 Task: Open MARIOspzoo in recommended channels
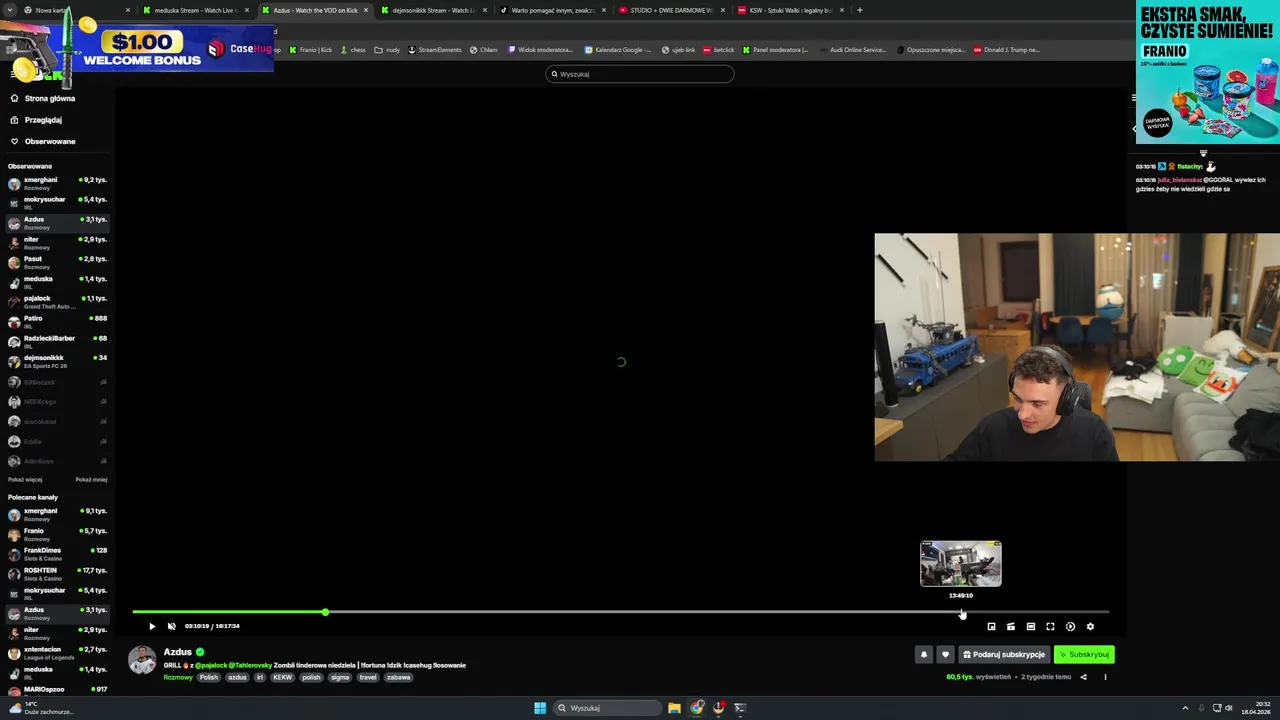56,692
